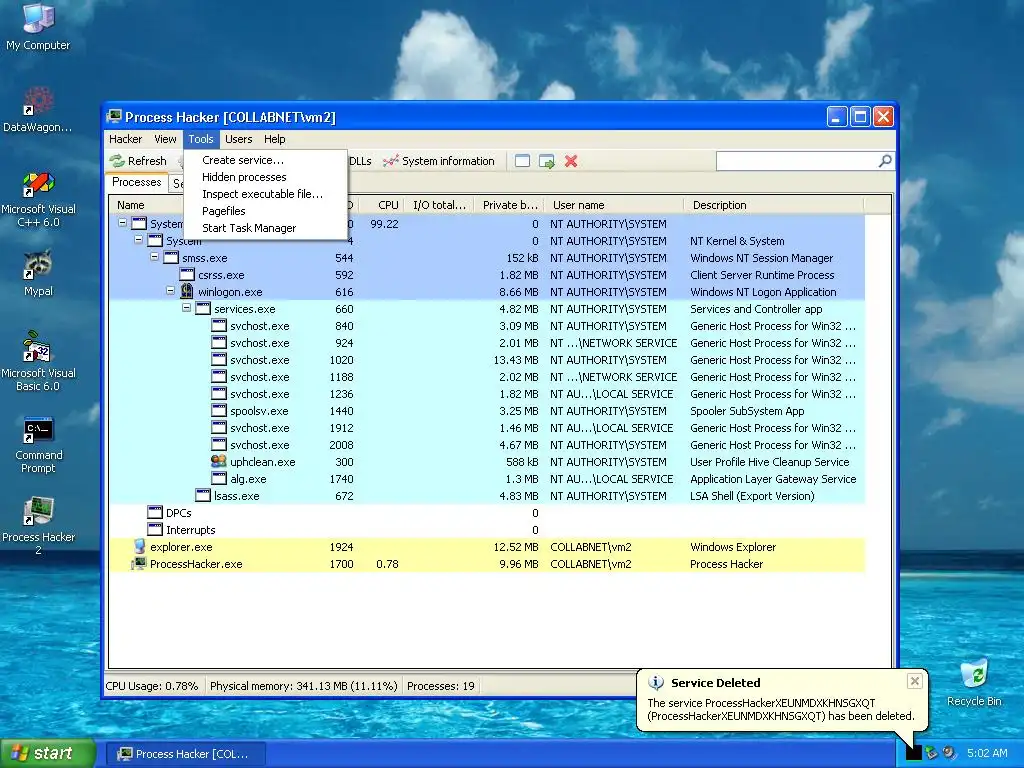Click the Safely Remove Hardware tray icon
The width and height of the screenshot is (1024, 768).
click(932, 752)
